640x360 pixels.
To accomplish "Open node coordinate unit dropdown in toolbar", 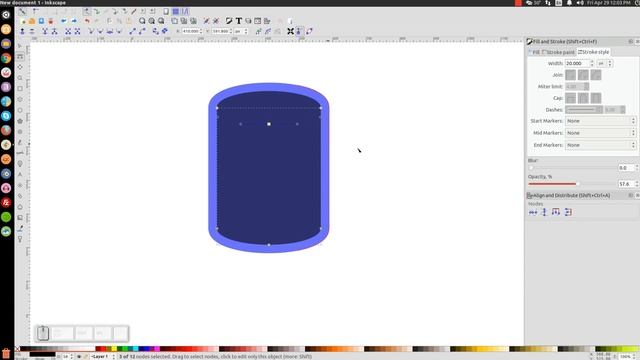I will pyautogui.click(x=241, y=31).
